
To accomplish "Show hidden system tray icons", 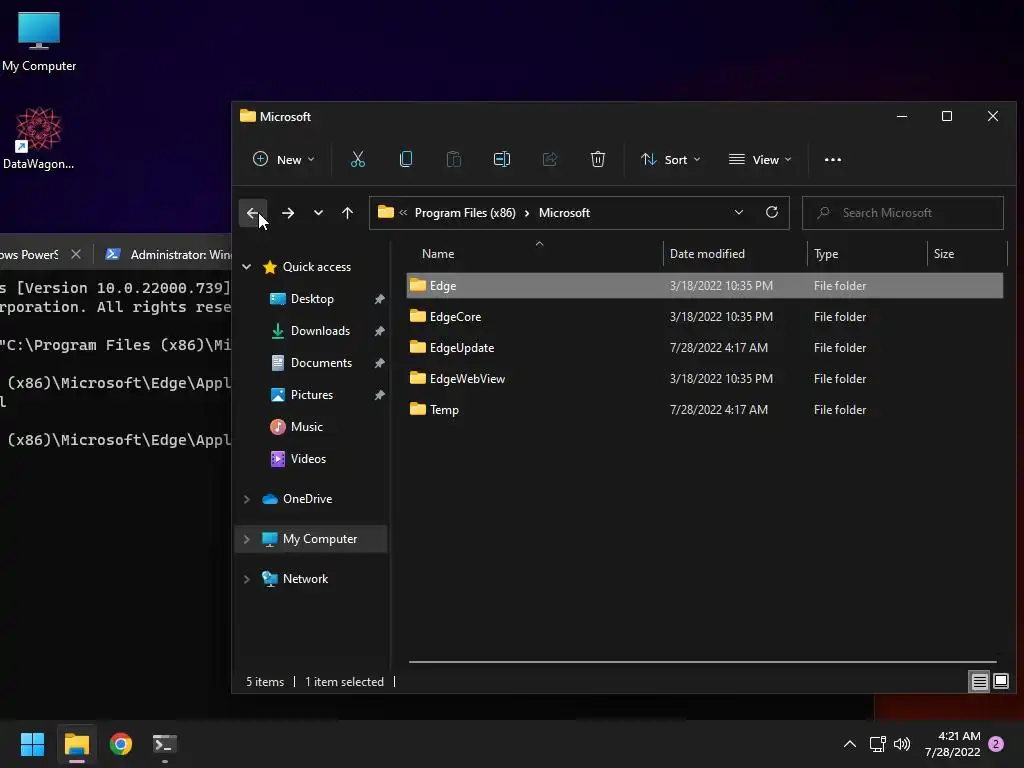I will (x=850, y=744).
